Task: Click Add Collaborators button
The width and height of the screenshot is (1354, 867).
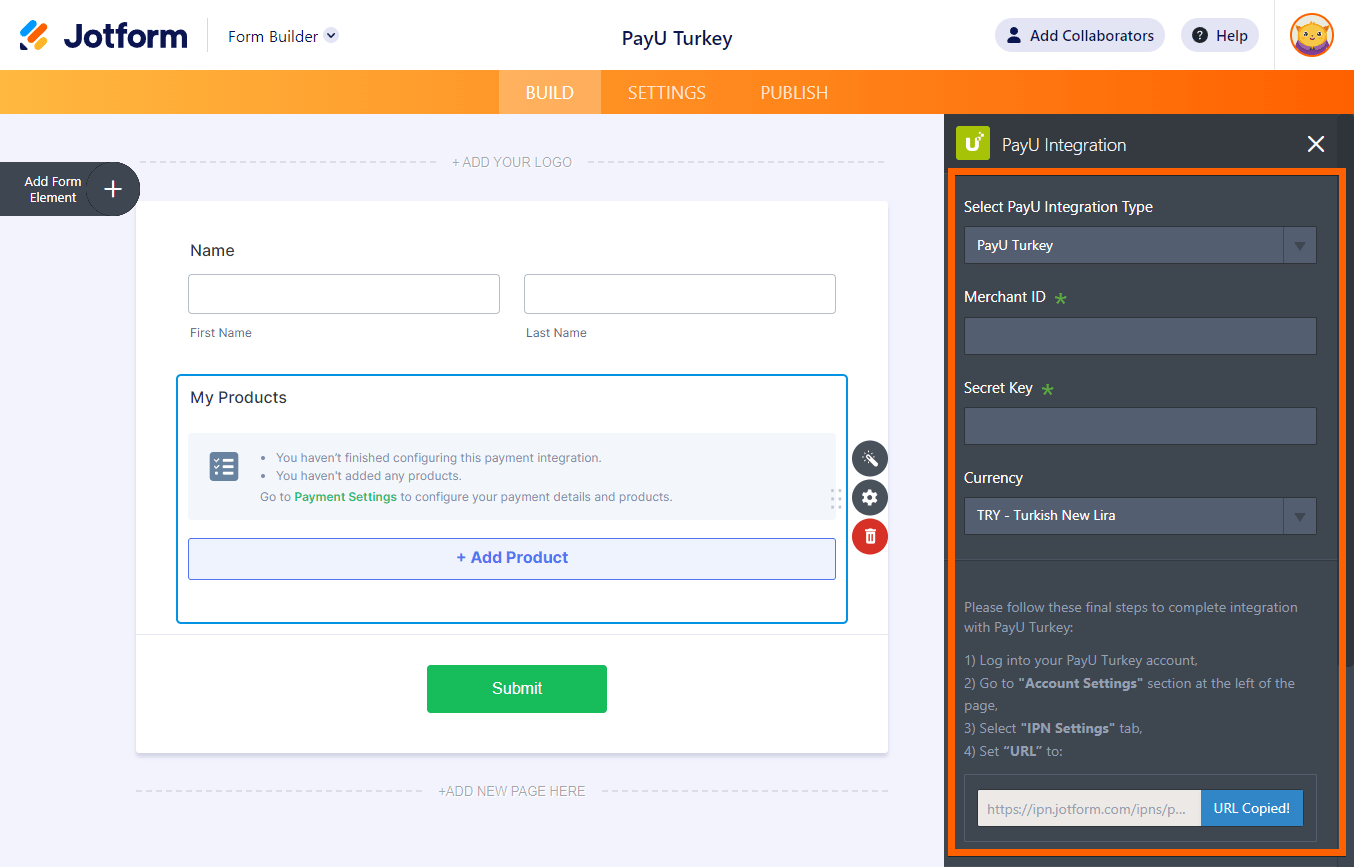Action: click(x=1080, y=35)
